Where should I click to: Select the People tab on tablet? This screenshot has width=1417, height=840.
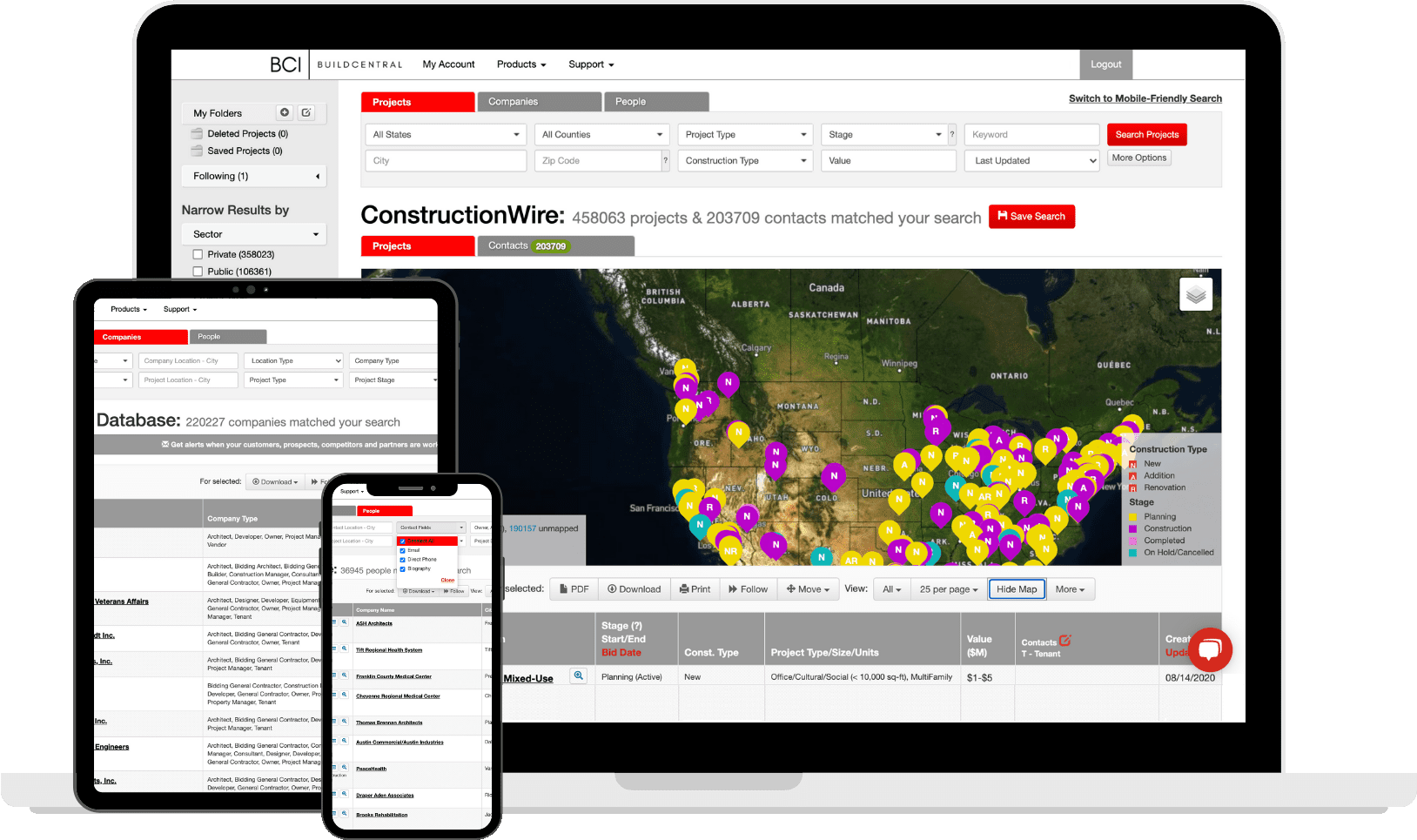pyautogui.click(x=228, y=337)
